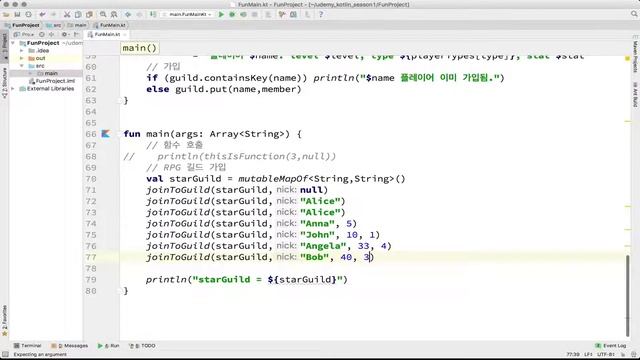Click the Find magnifier icon

103,14
